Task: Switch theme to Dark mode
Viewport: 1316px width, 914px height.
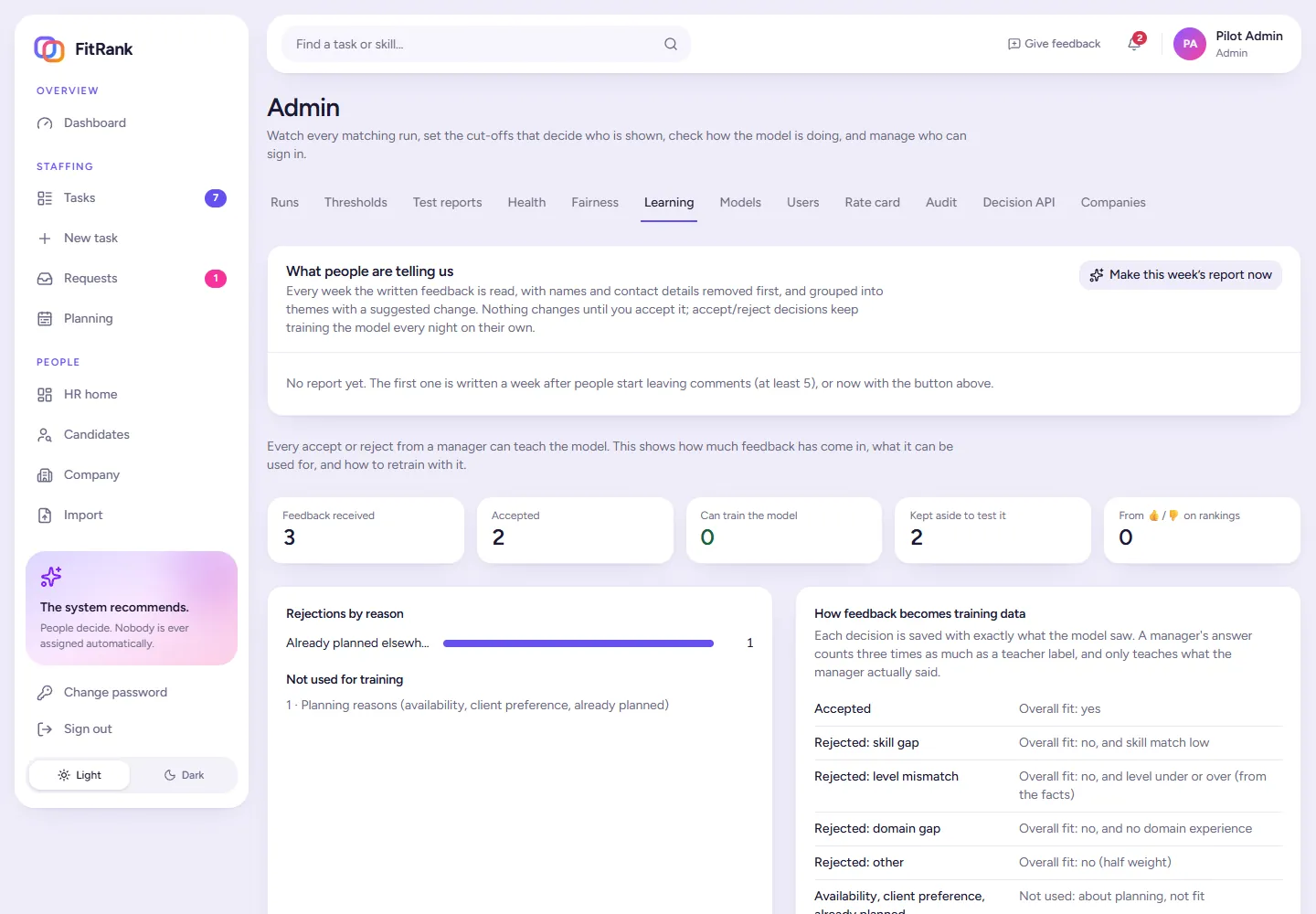Action: pyautogui.click(x=184, y=775)
